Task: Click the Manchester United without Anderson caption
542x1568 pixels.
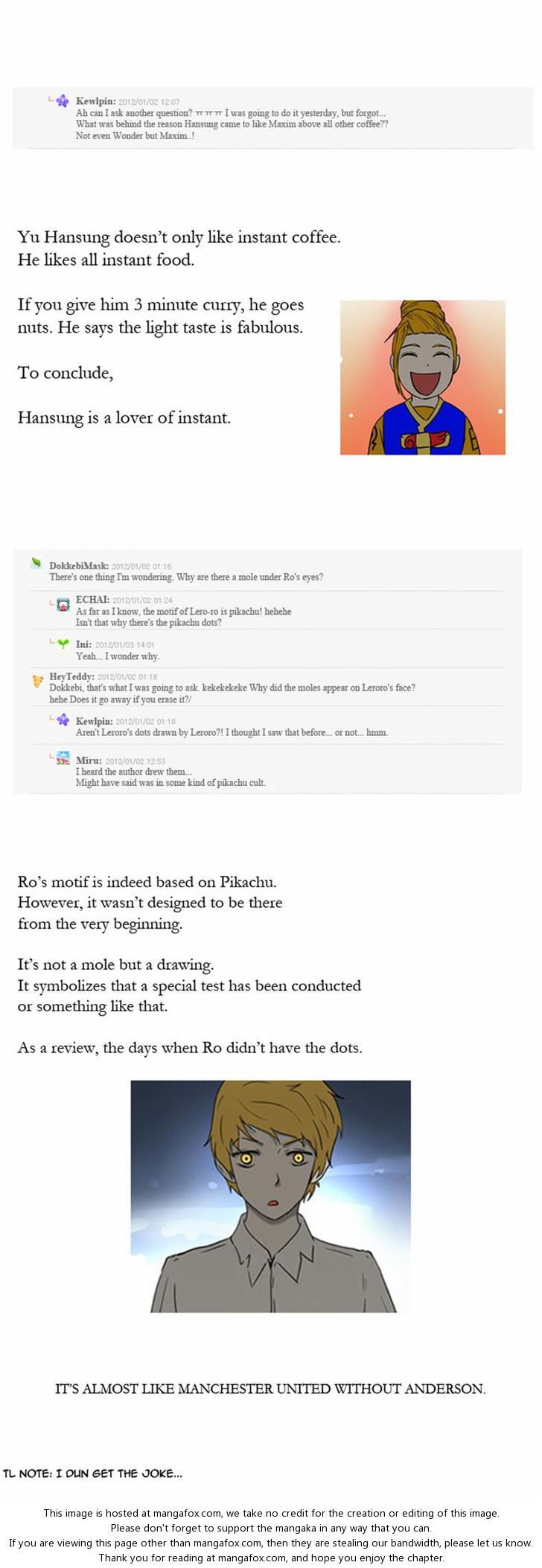Action: 270,1389
